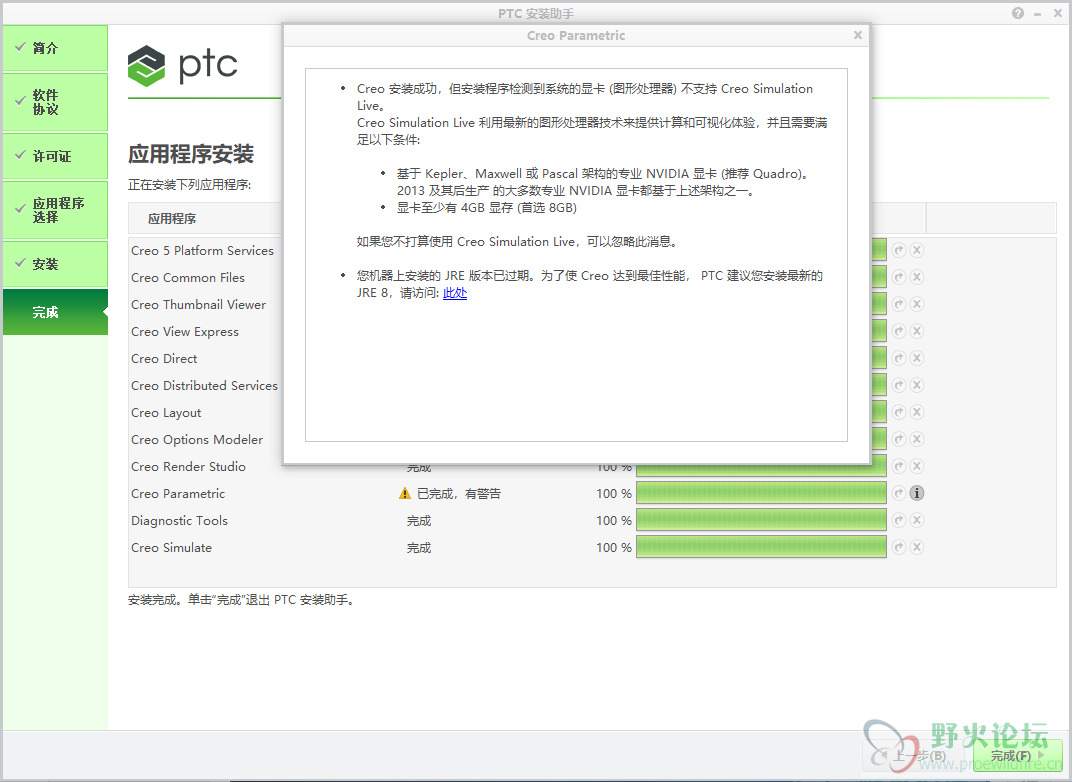Go to the 应用程序选择 step in the sidebar

[x=55, y=210]
